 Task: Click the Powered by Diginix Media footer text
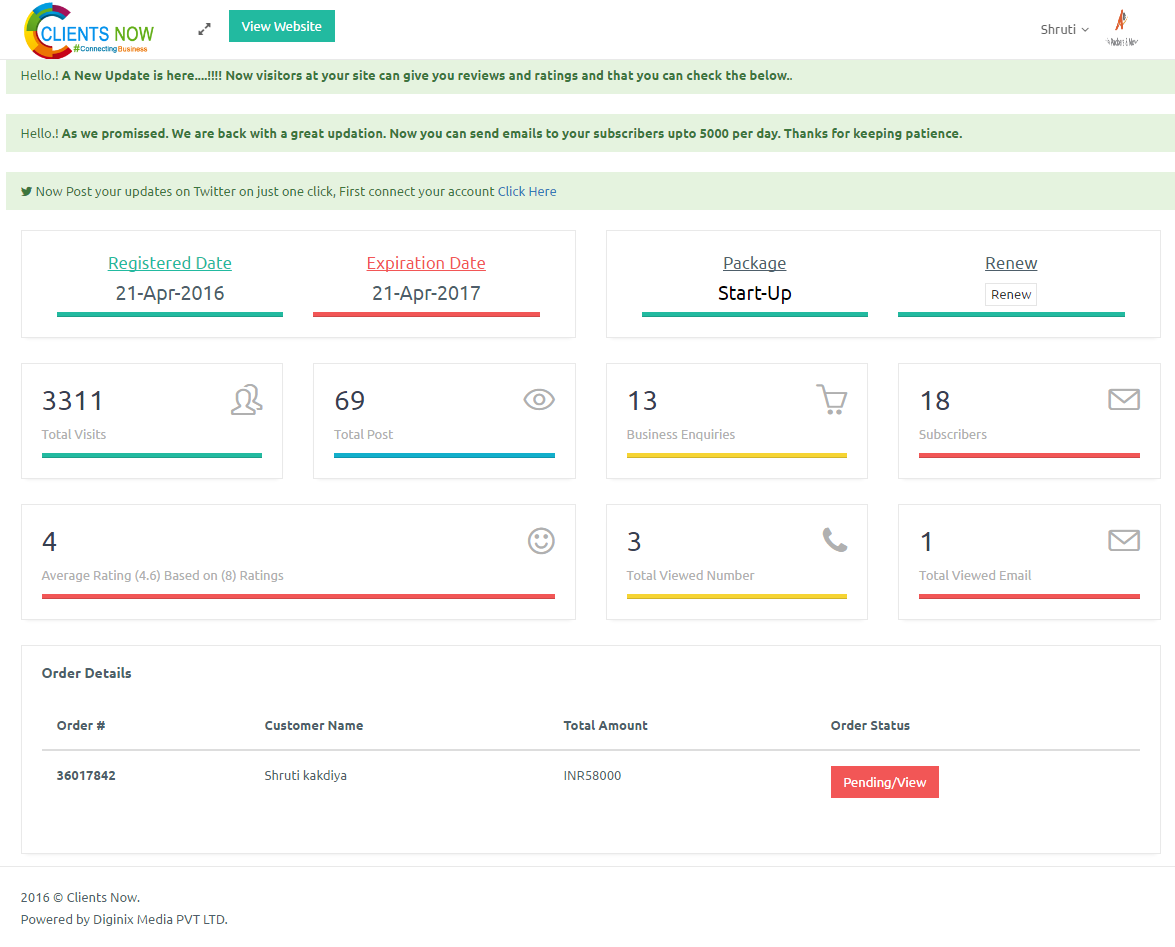coord(124,919)
